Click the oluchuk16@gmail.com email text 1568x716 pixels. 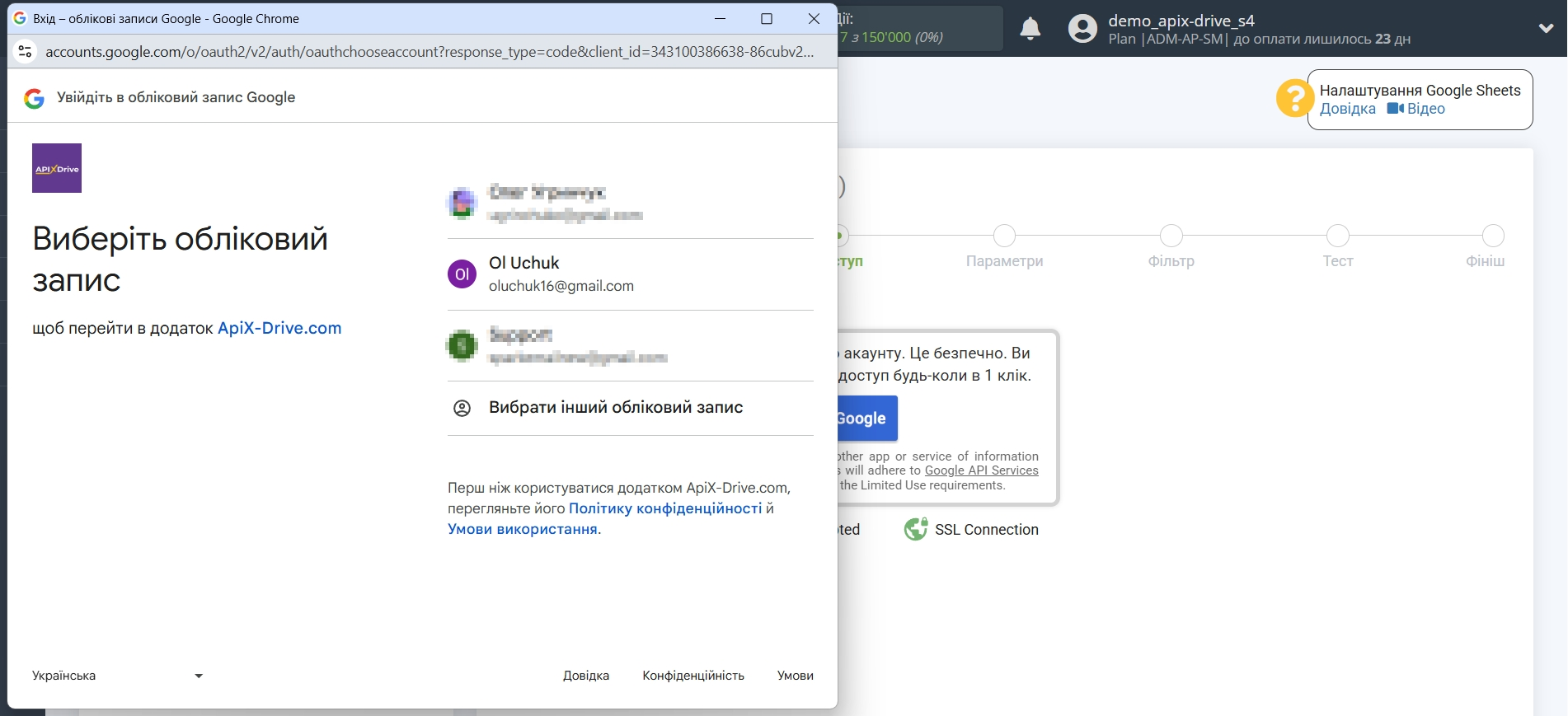561,286
